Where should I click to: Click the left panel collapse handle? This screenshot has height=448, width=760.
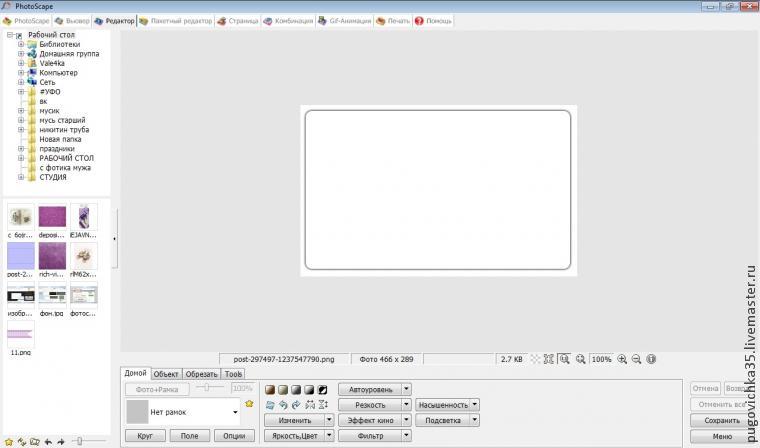pos(115,238)
